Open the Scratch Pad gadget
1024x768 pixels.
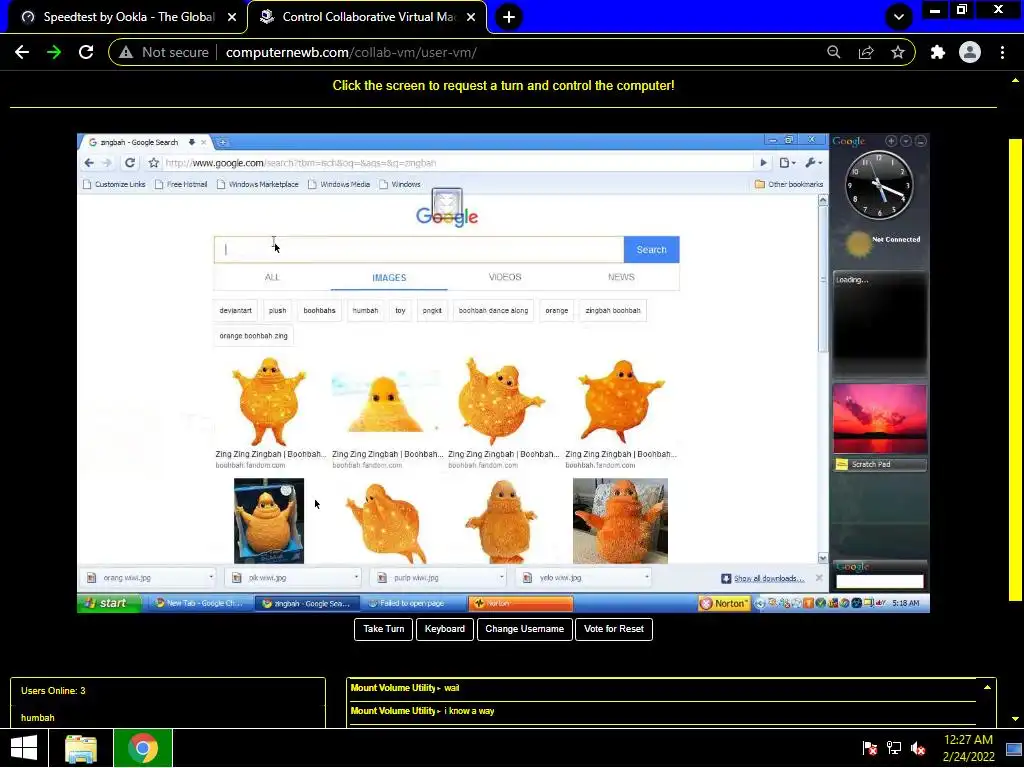click(880, 464)
